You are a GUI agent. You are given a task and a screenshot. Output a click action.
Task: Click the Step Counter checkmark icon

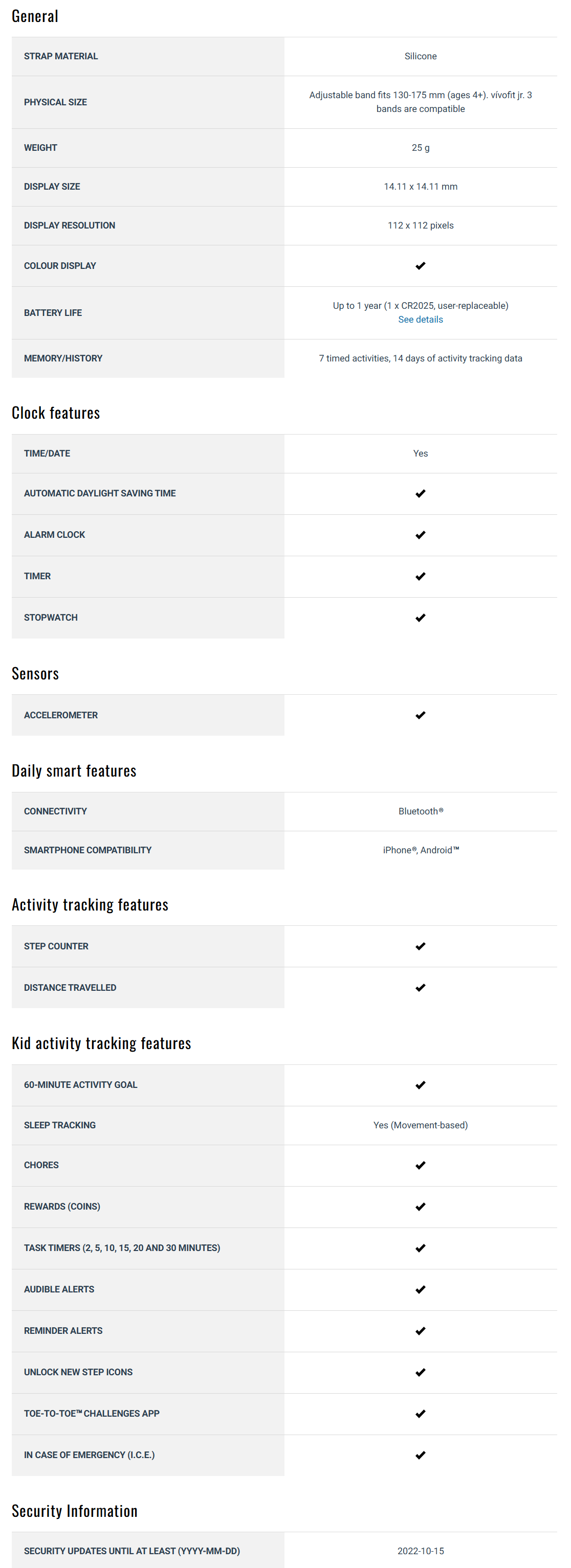[420, 946]
